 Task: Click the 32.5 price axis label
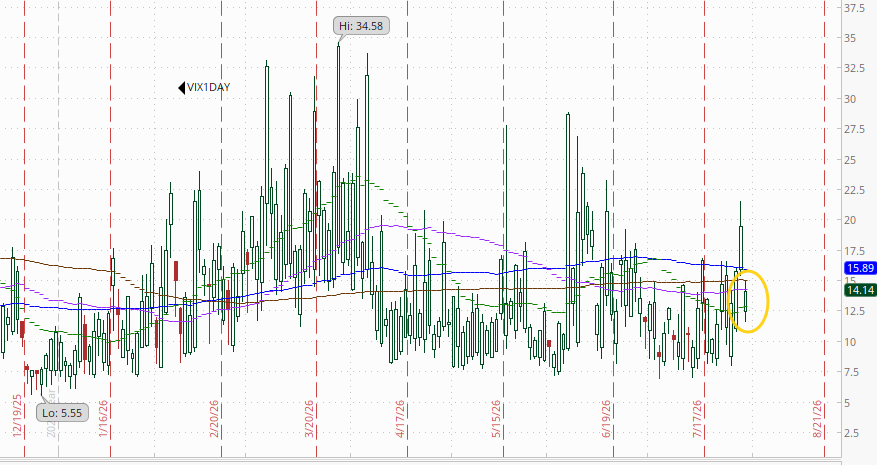(x=855, y=68)
